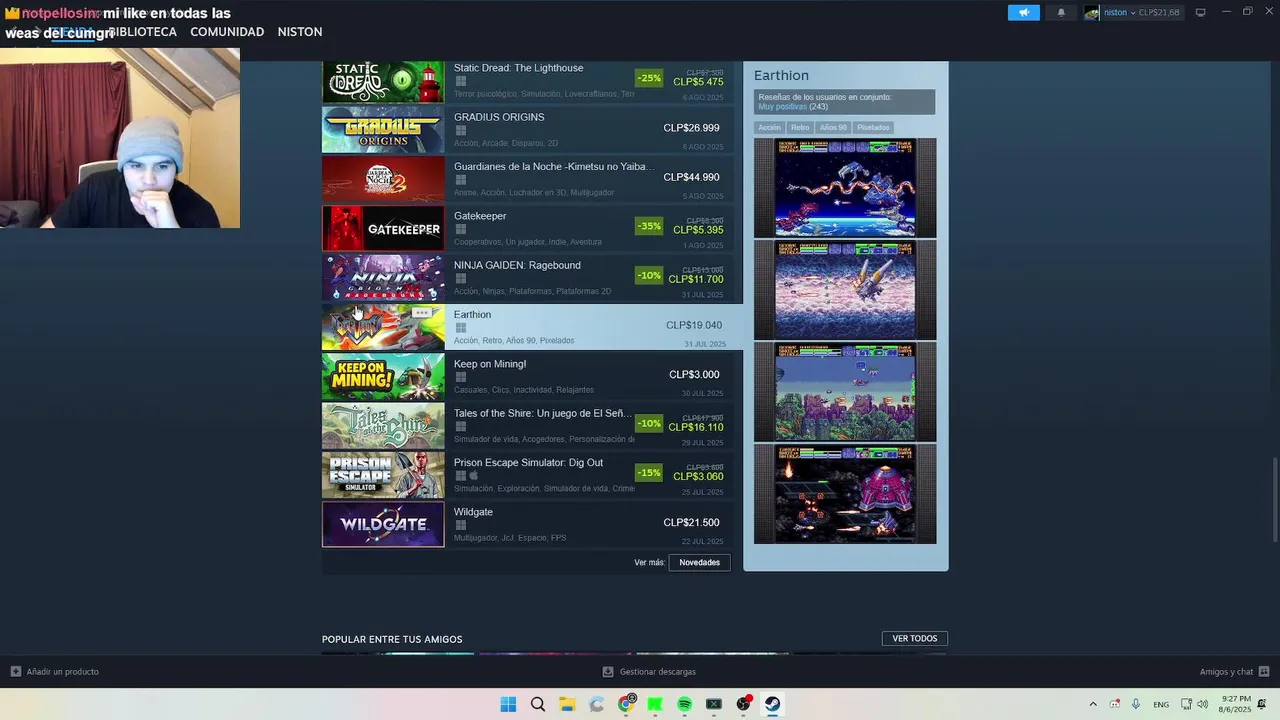This screenshot has width=1280, height=720.
Task: Open the fourth Earthion screenshot with pink ship
Action: coord(845,494)
